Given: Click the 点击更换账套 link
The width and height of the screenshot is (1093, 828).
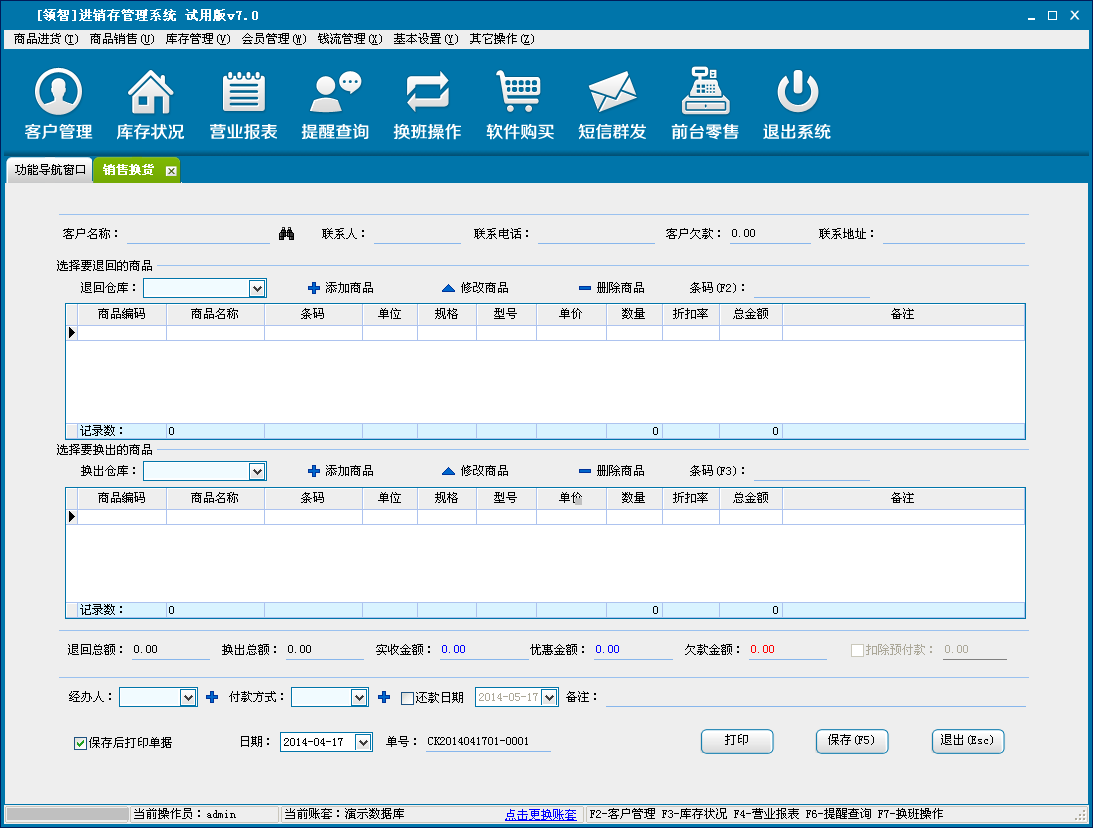Looking at the screenshot, I should (x=540, y=814).
